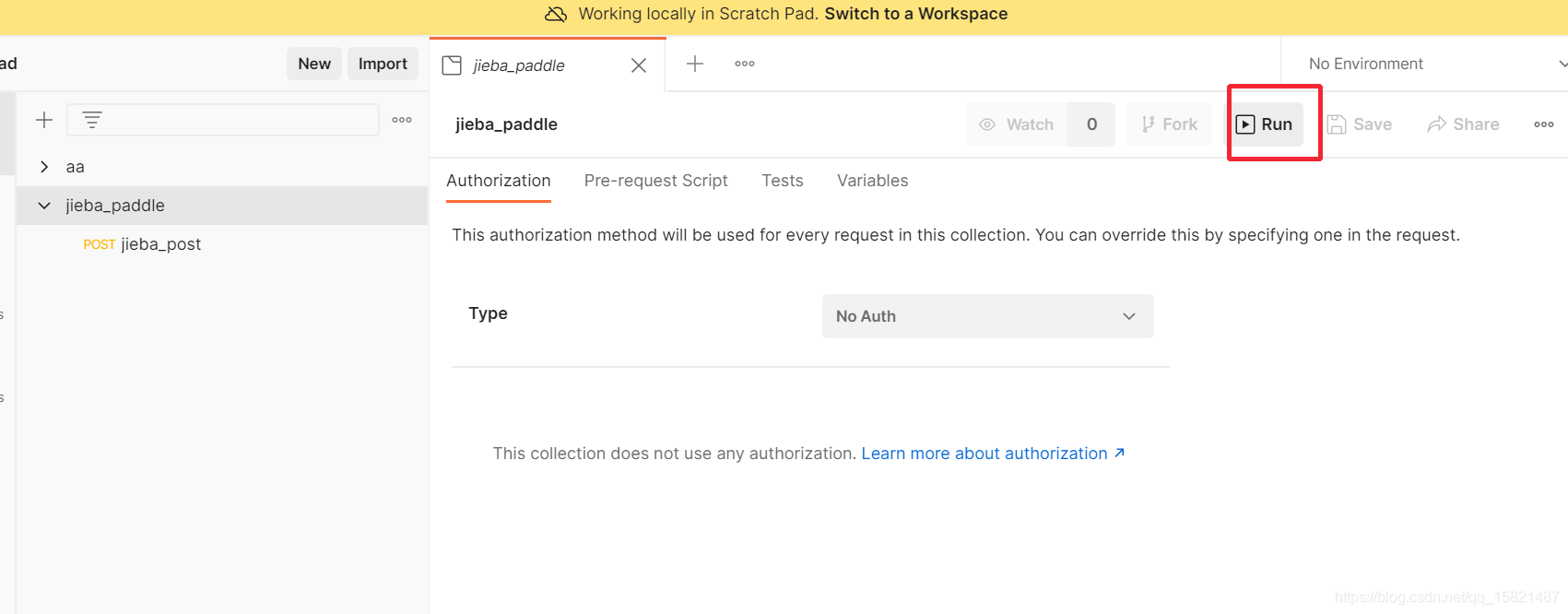The height and width of the screenshot is (614, 1568).
Task: Open tab options ellipsis next to plus
Action: [745, 64]
